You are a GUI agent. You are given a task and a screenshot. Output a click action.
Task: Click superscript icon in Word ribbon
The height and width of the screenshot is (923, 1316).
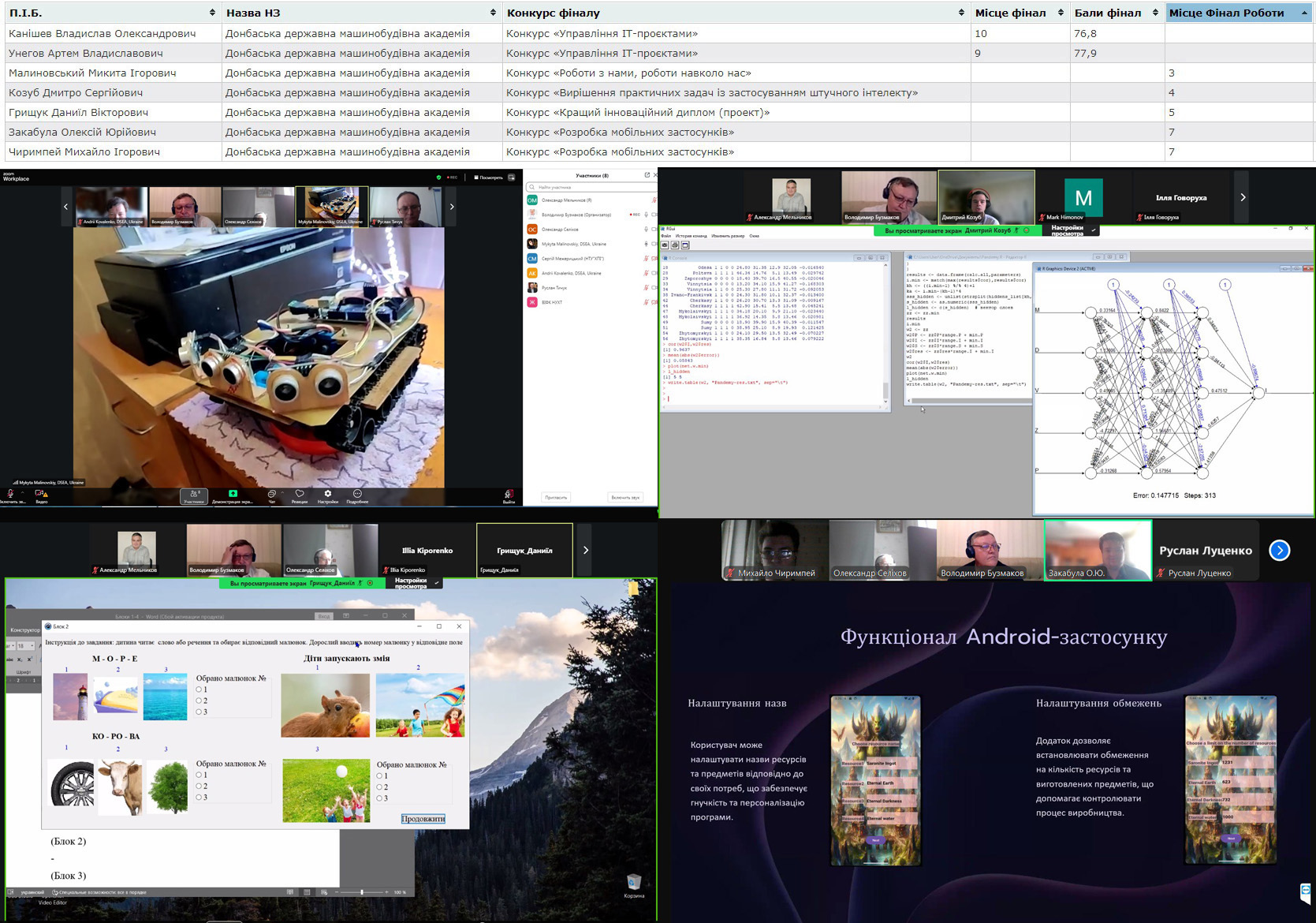[x=29, y=659]
